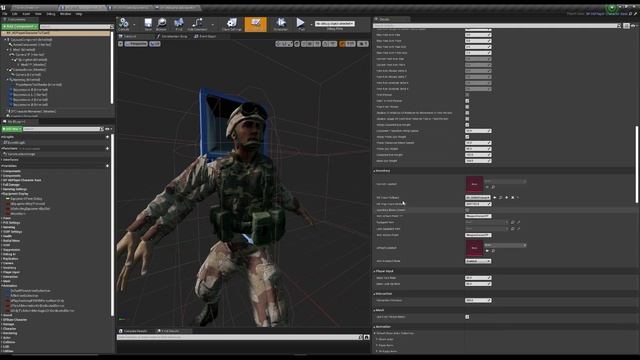
Task: Open the Details view options eye icon
Action: click(634, 26)
